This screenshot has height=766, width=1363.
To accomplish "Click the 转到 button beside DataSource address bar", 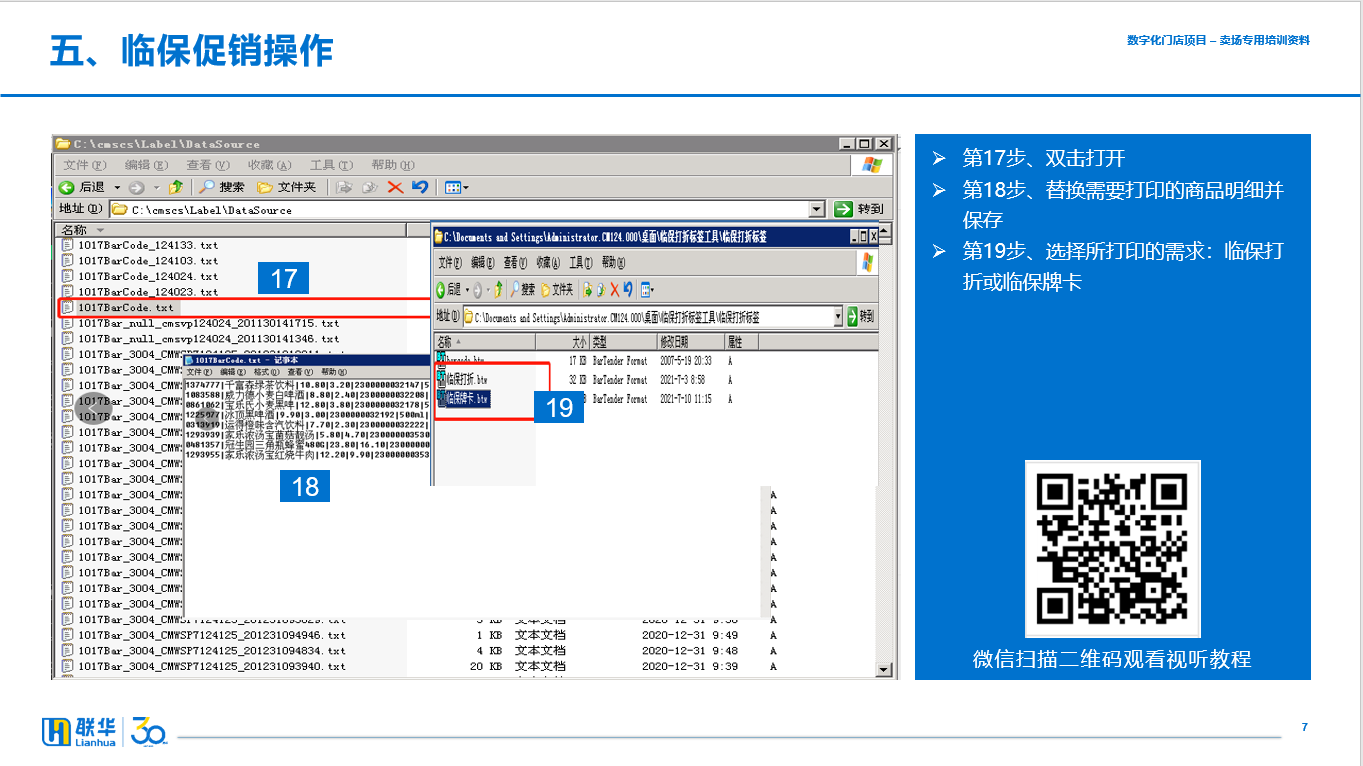I will tap(859, 209).
